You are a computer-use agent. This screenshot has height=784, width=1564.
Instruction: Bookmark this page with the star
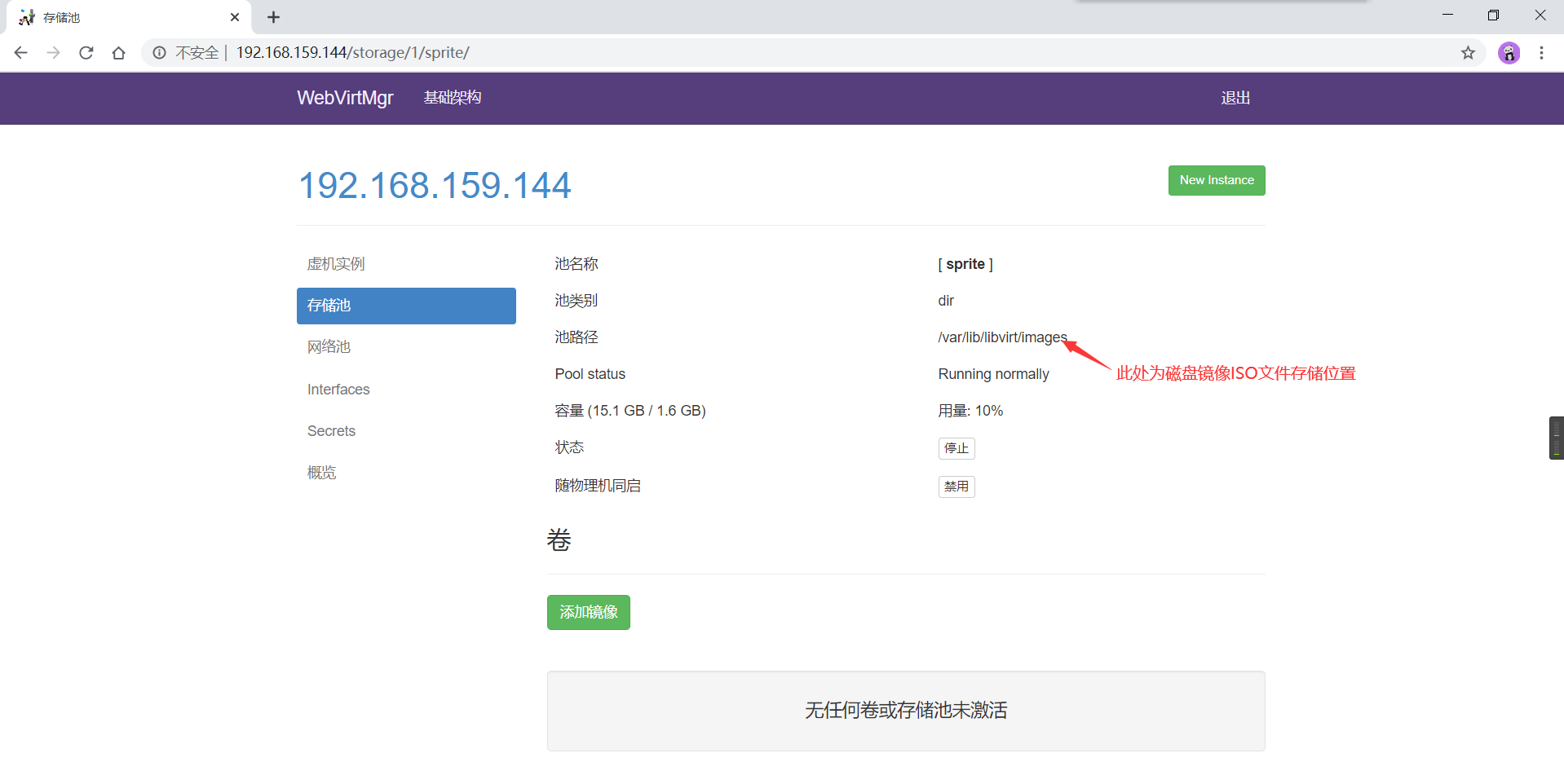pyautogui.click(x=1468, y=53)
